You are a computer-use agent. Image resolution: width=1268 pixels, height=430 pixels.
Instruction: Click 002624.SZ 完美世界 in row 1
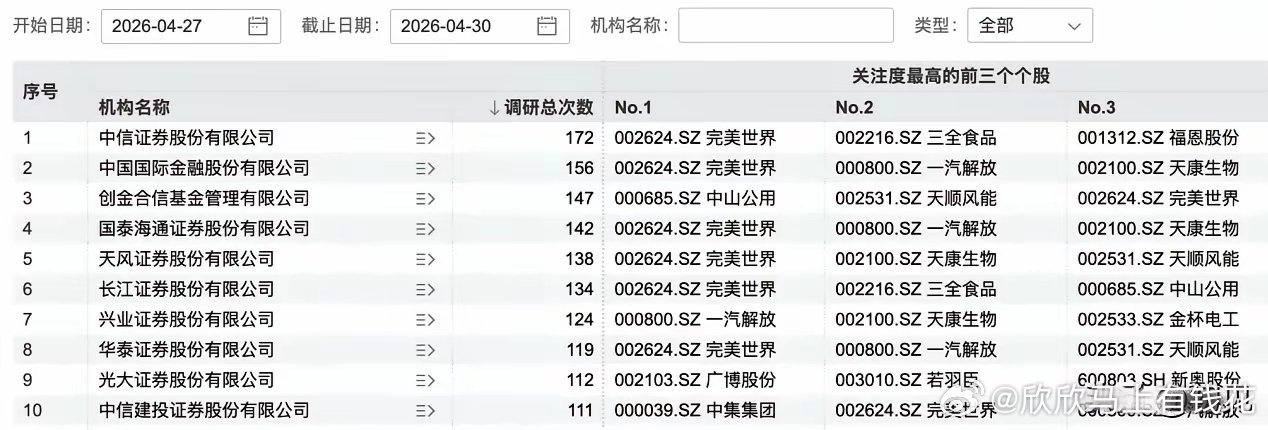[695, 138]
